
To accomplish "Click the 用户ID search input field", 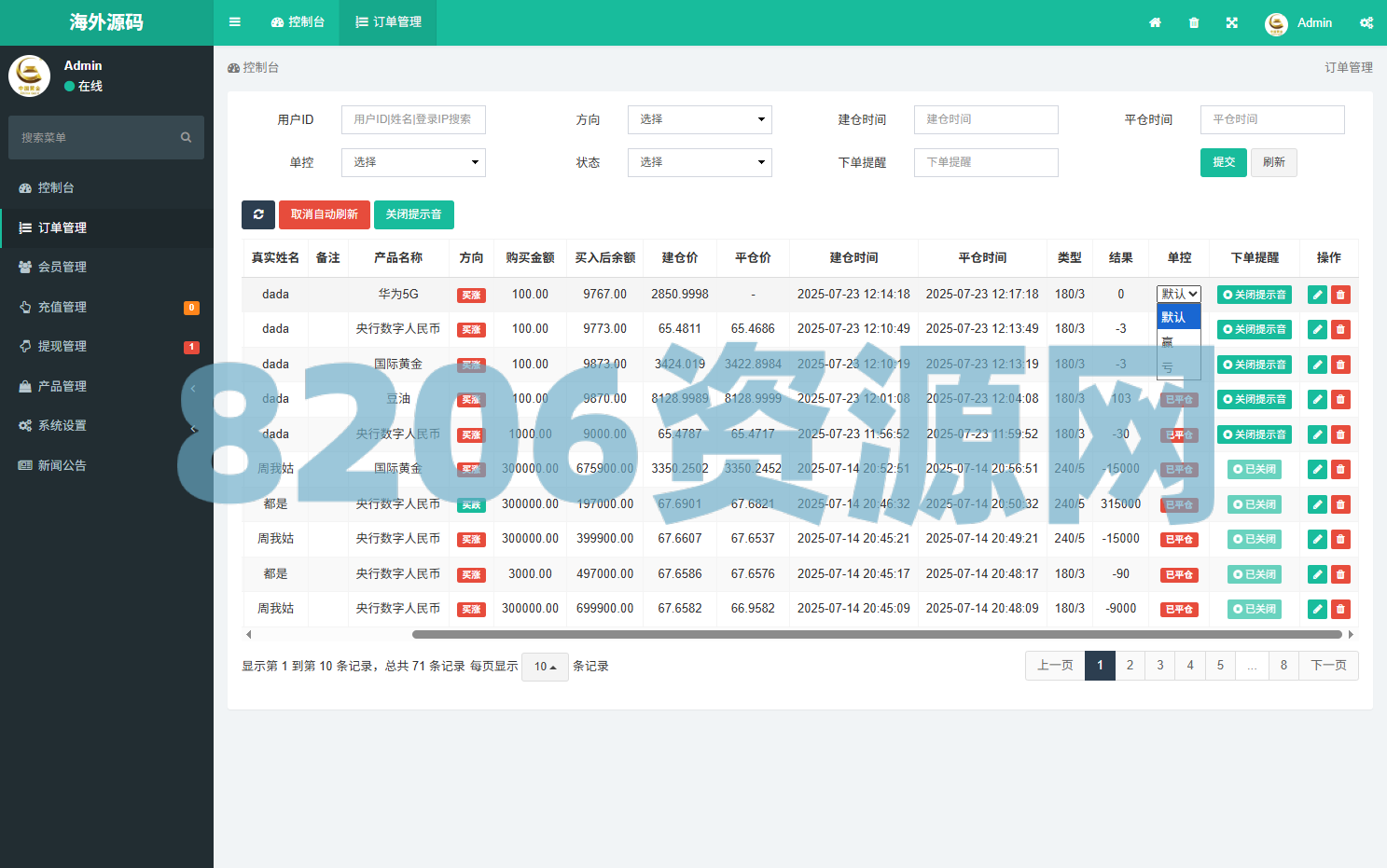I will pyautogui.click(x=413, y=119).
